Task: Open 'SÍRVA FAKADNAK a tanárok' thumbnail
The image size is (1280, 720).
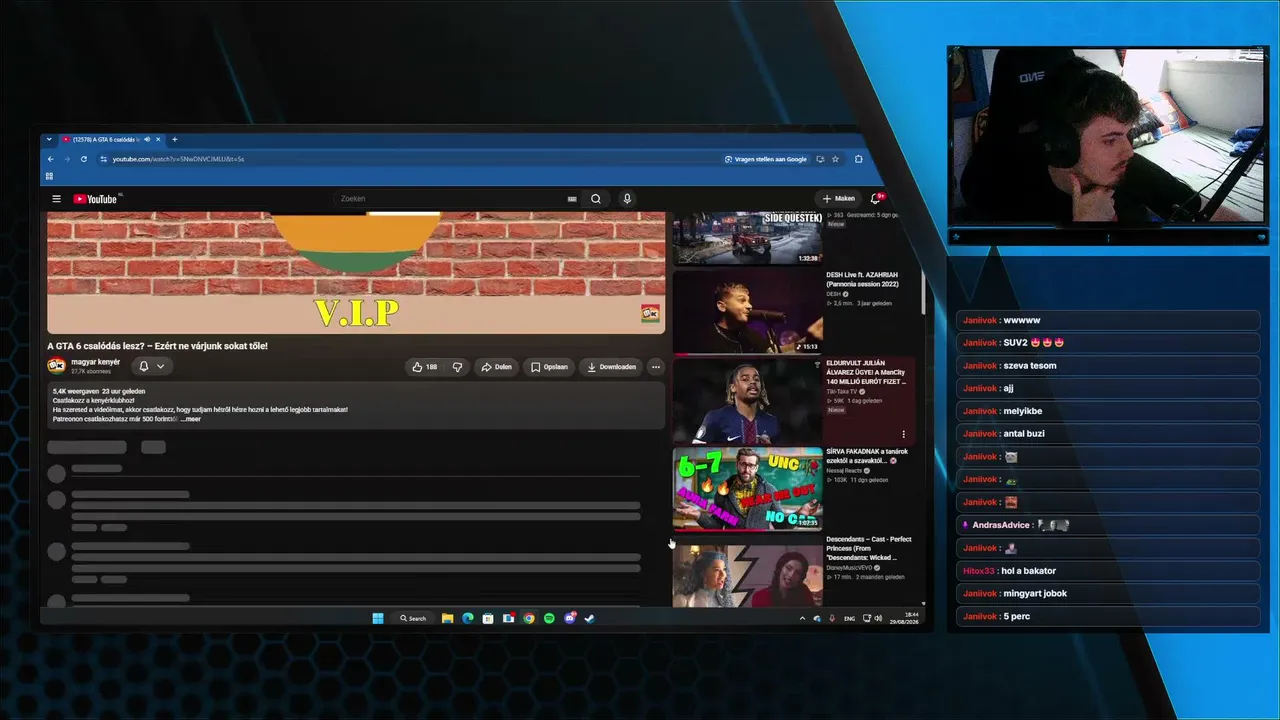Action: (x=747, y=488)
